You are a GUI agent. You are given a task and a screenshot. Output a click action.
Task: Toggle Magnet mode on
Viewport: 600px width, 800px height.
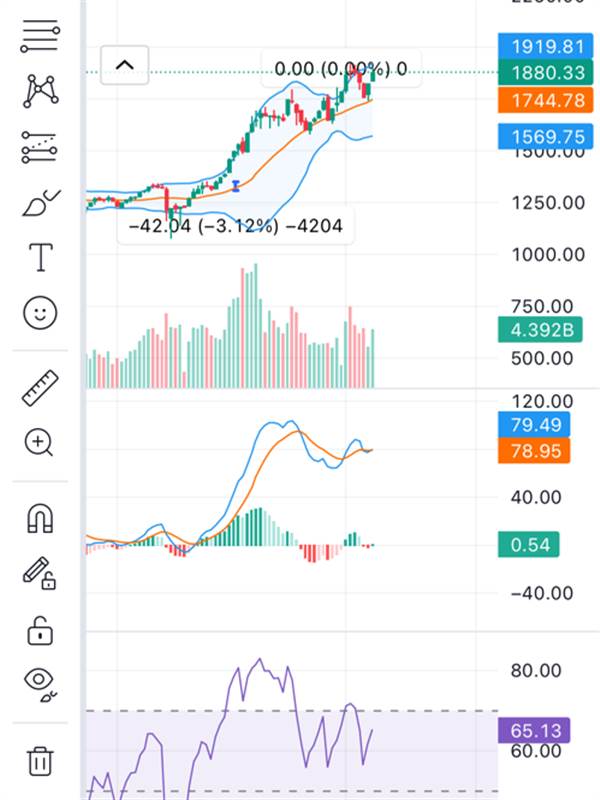click(x=40, y=518)
